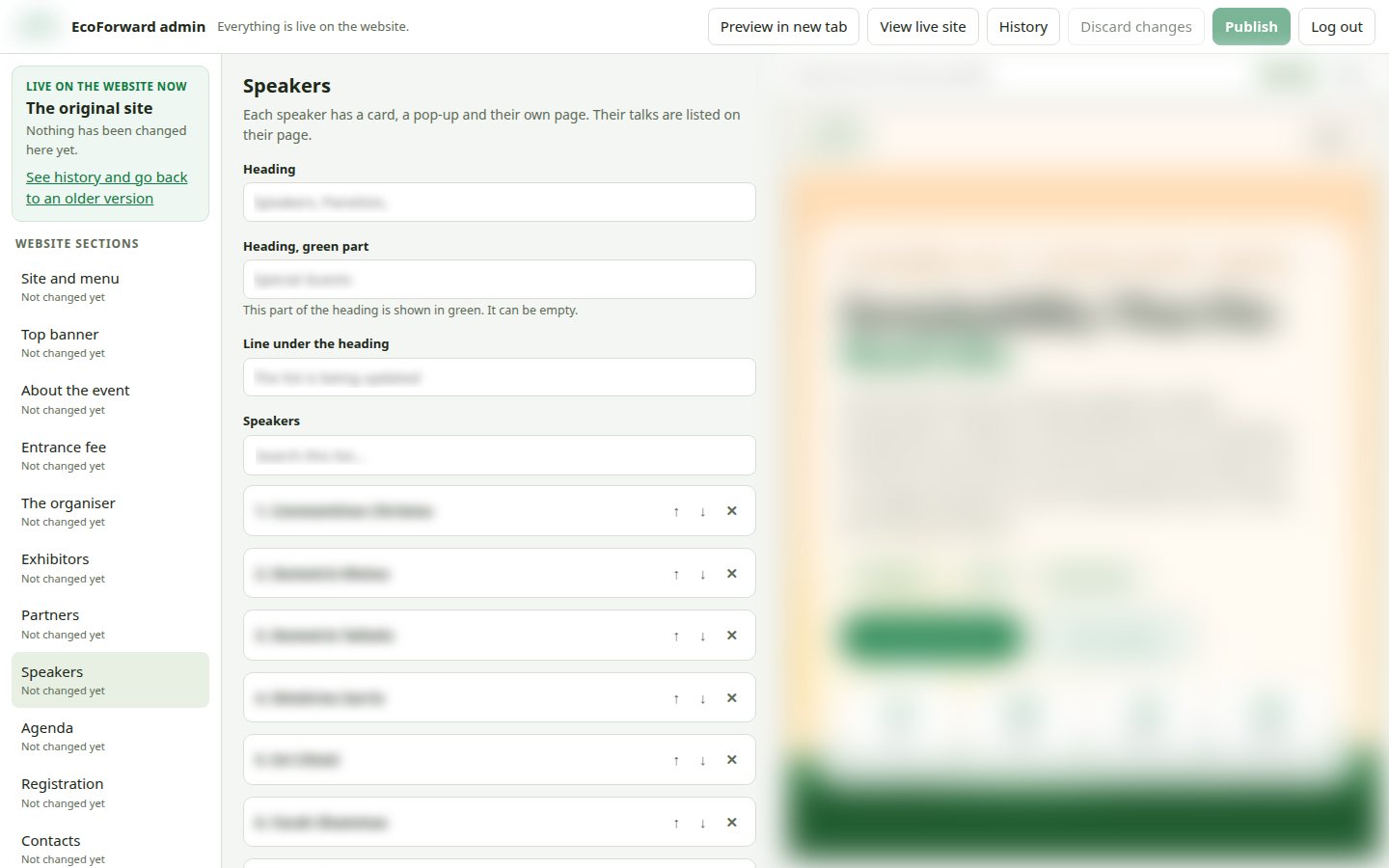Go to the Agenda section
This screenshot has height=868, width=1389.
[110, 737]
